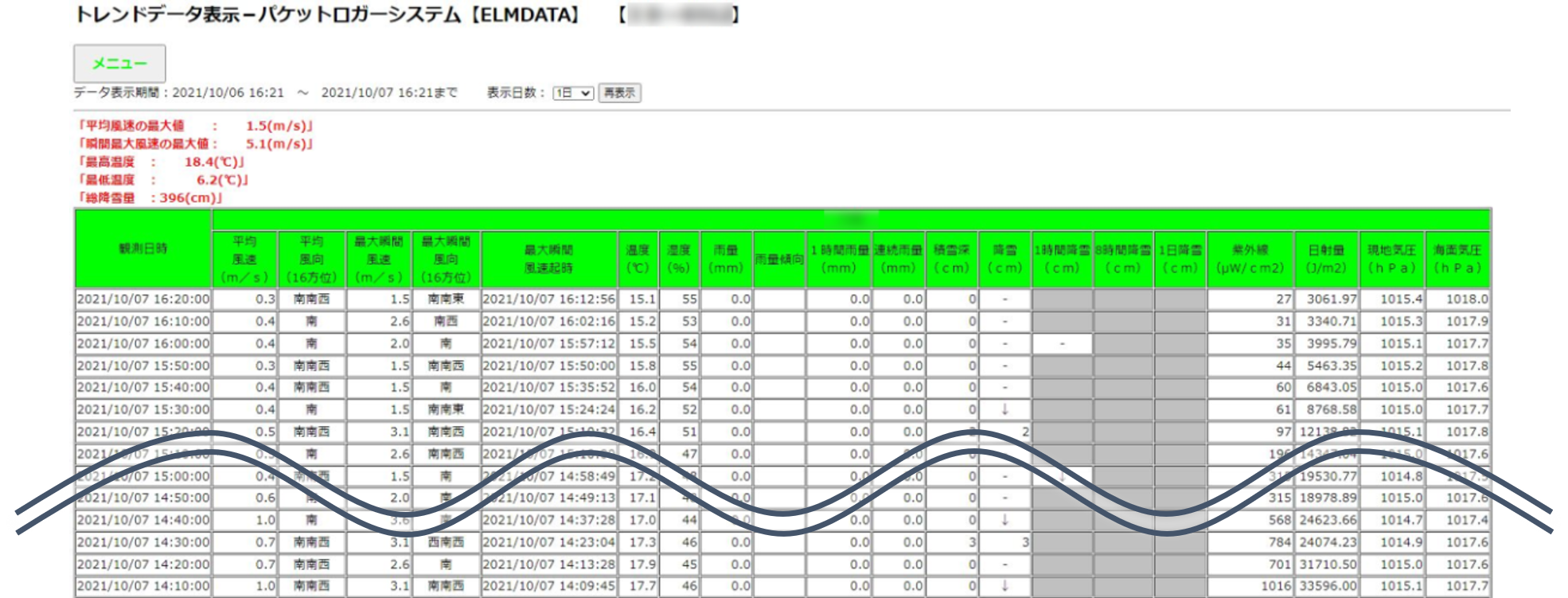Screen dimensions: 1568x598
Task: Select timestamp cell 2021/10/07 16:10:00
Action: (143, 322)
